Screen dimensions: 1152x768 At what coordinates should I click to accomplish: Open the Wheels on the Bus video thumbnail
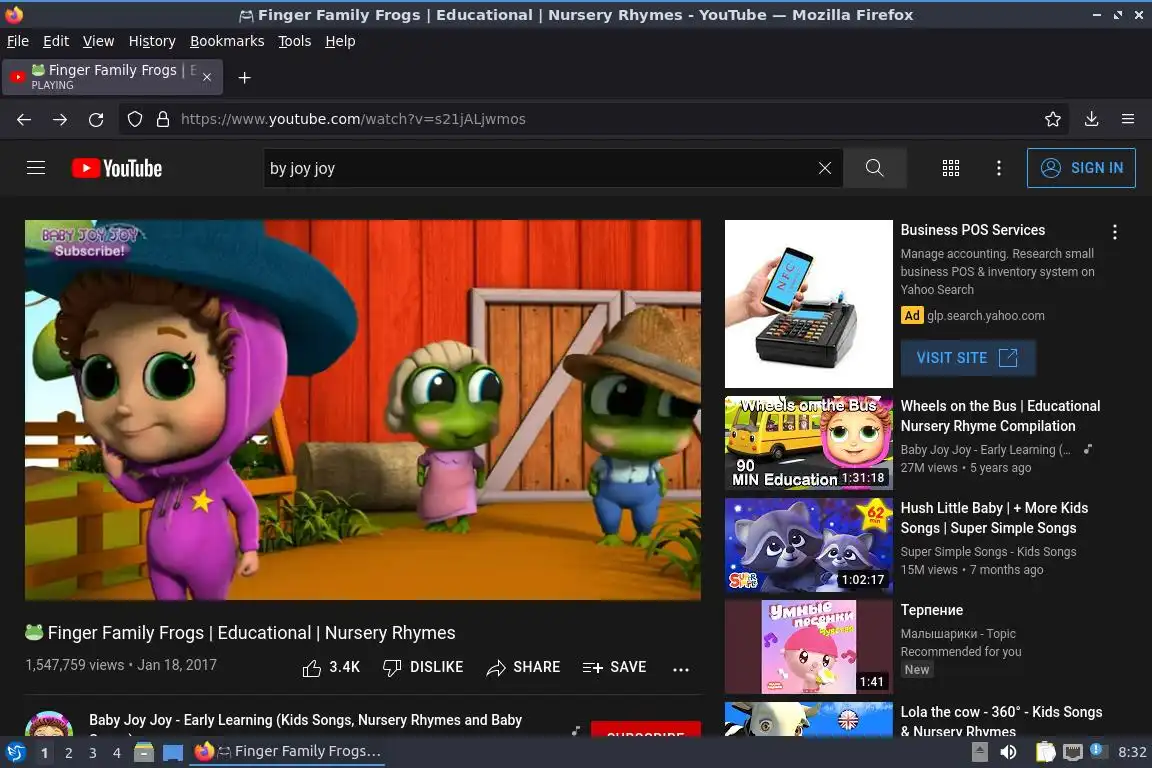(808, 443)
